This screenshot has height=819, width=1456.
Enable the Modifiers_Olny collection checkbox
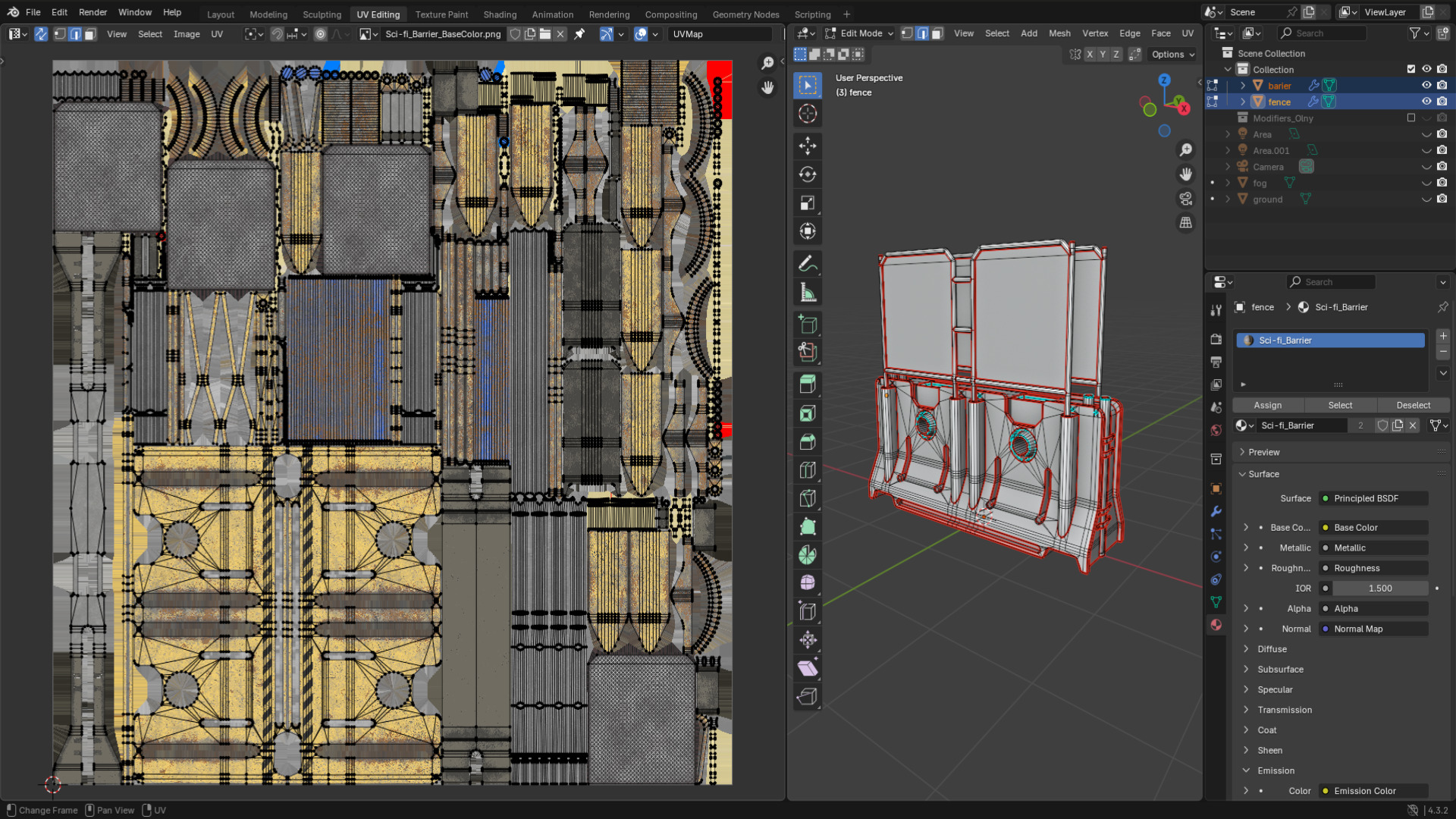1411,118
